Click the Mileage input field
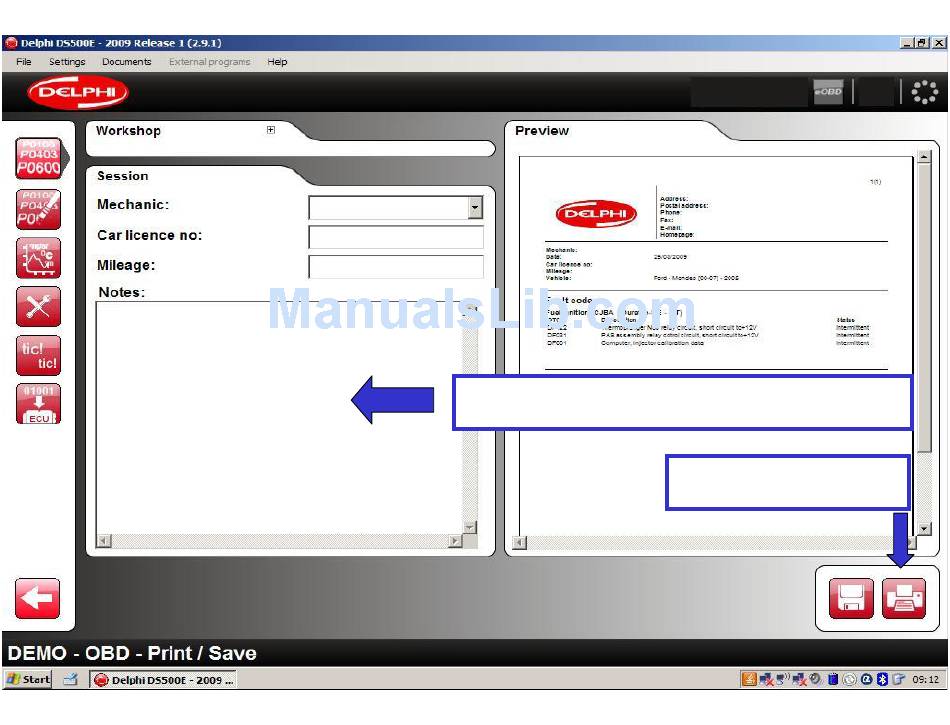Image resolution: width=950 pixels, height=725 pixels. pos(396,266)
